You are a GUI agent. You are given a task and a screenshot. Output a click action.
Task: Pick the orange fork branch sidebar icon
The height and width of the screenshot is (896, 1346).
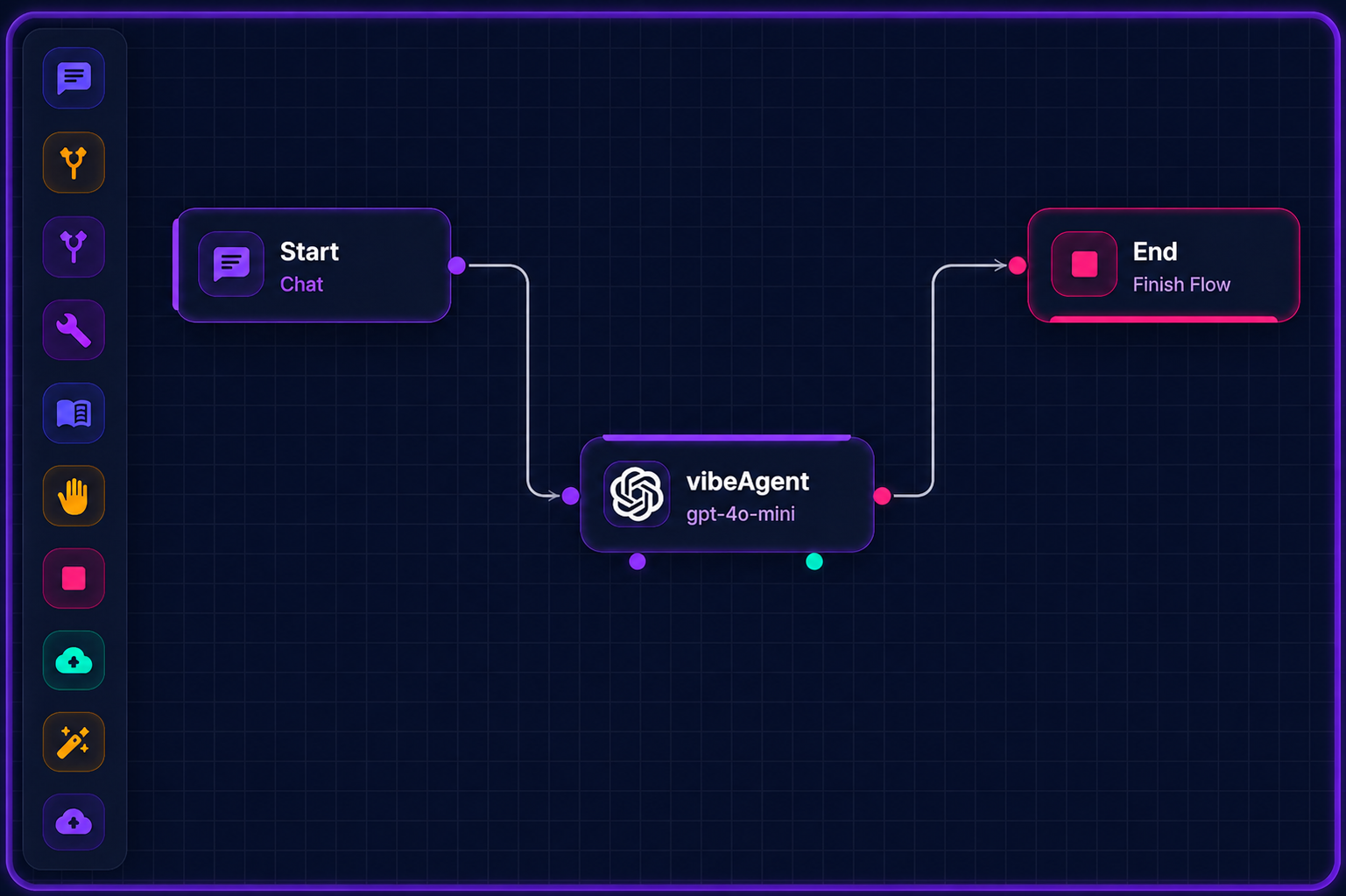pyautogui.click(x=74, y=162)
